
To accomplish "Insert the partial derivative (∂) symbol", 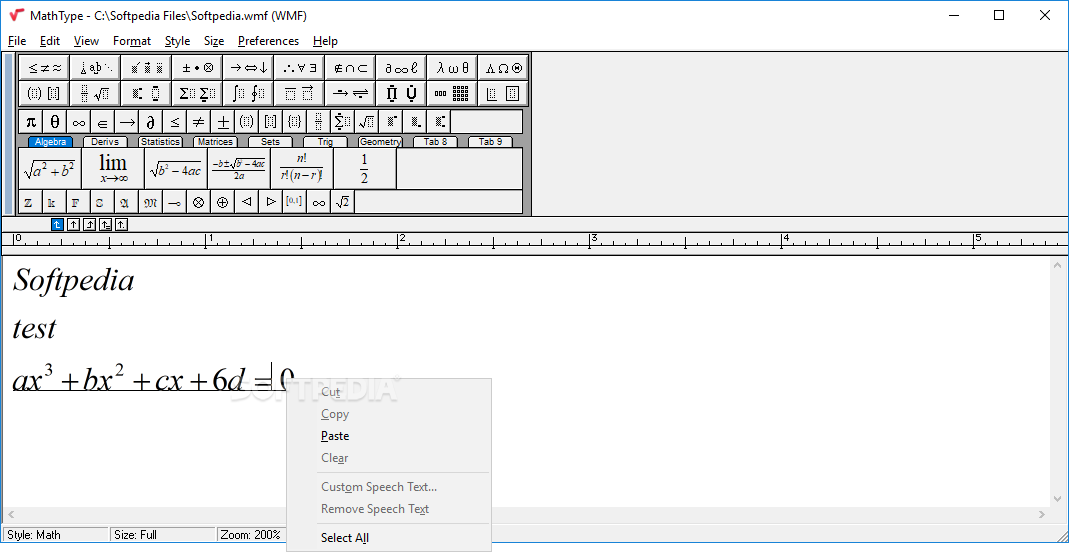I will click(x=151, y=122).
